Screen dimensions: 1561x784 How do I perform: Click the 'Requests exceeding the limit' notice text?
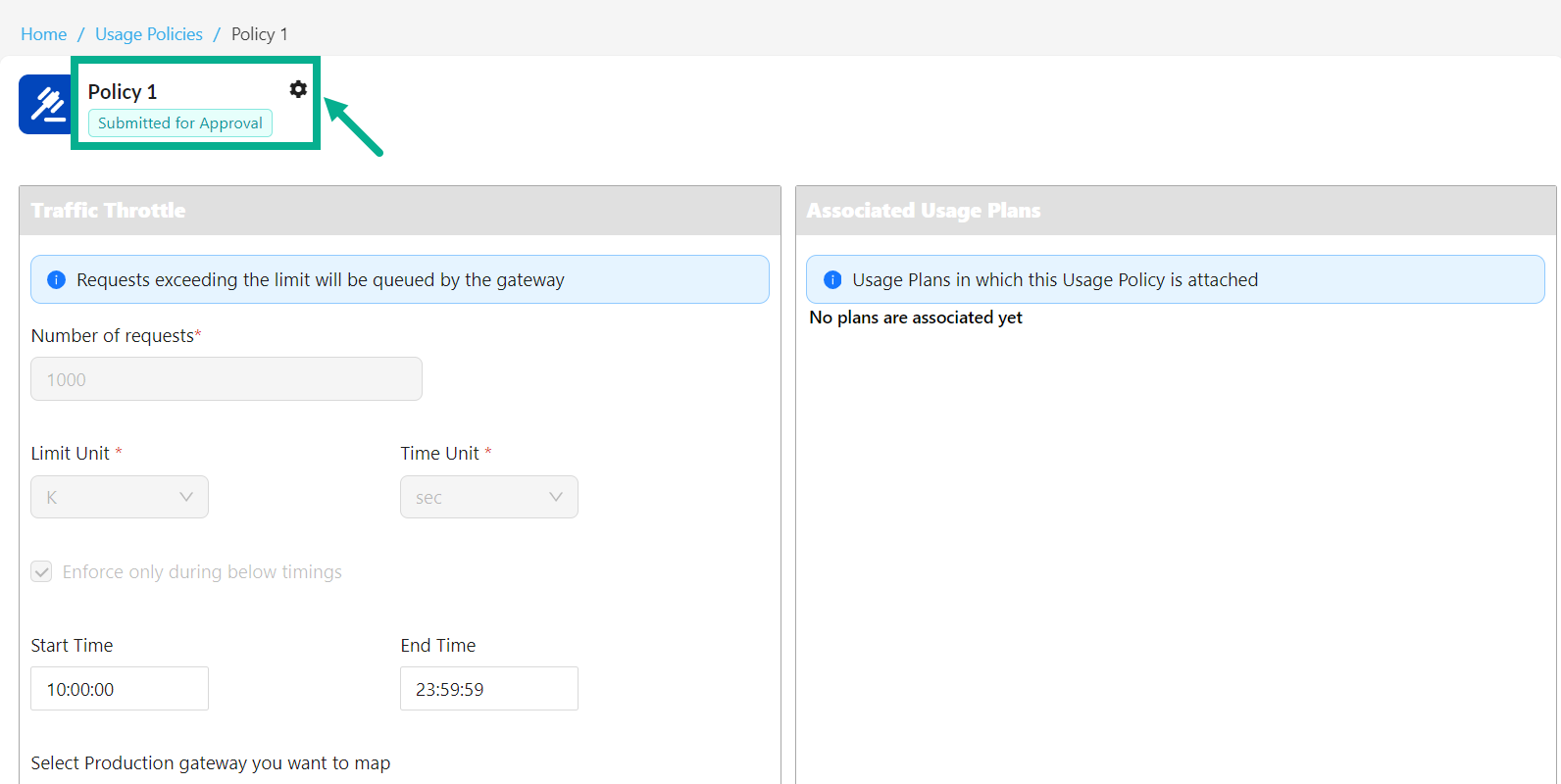(x=321, y=280)
